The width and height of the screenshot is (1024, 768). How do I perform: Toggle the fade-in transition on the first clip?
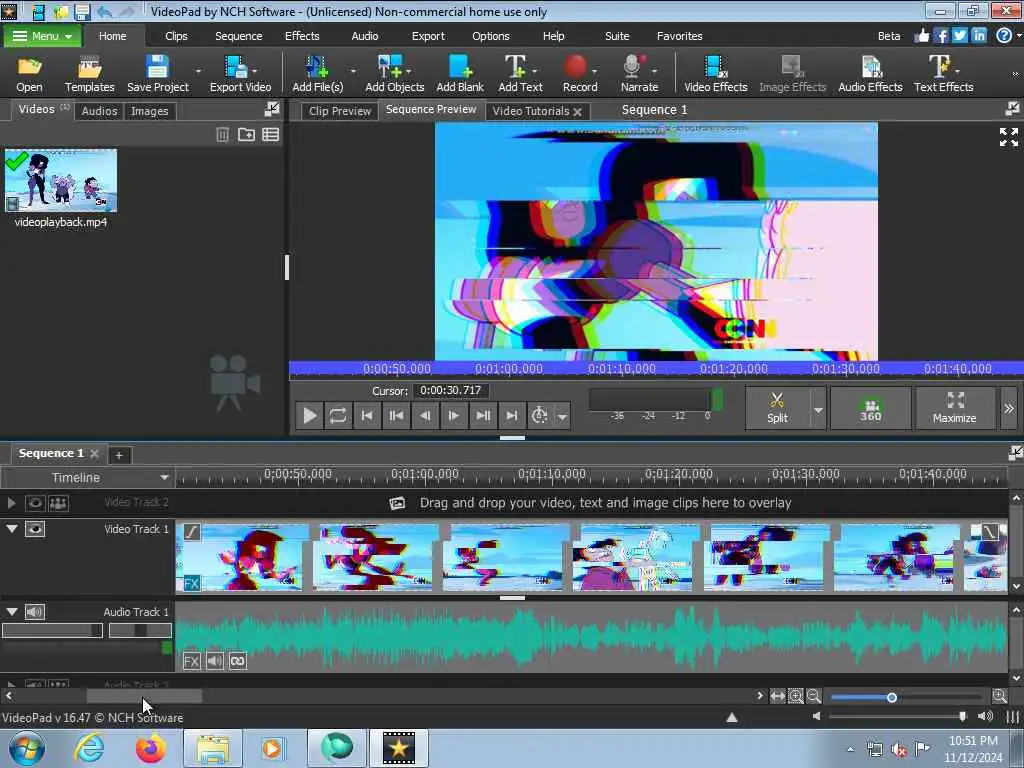191,532
